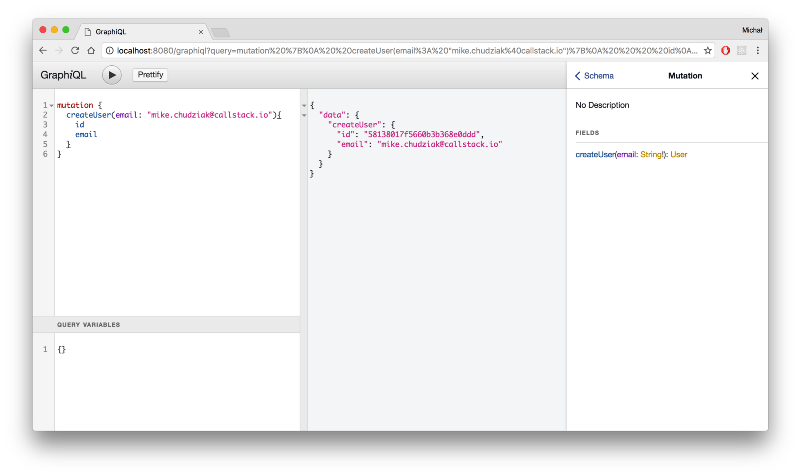Click the divider between query and result panes
The width and height of the screenshot is (800, 476).
(x=304, y=260)
